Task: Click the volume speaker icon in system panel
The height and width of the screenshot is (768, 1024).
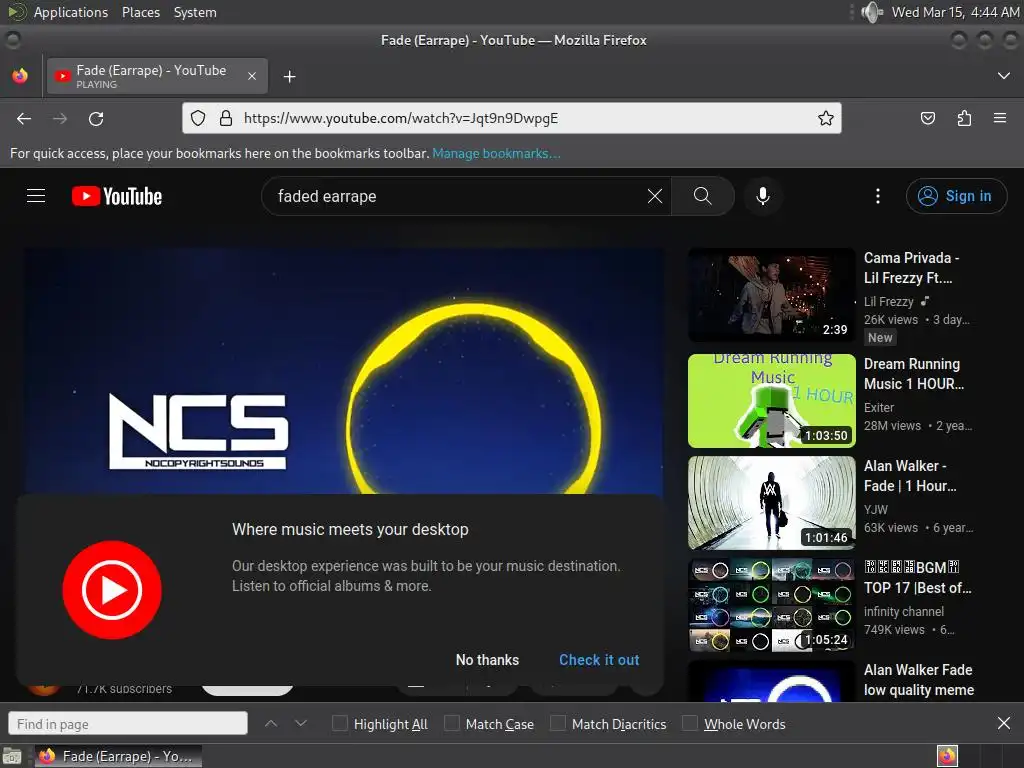Action: pyautogui.click(x=871, y=12)
